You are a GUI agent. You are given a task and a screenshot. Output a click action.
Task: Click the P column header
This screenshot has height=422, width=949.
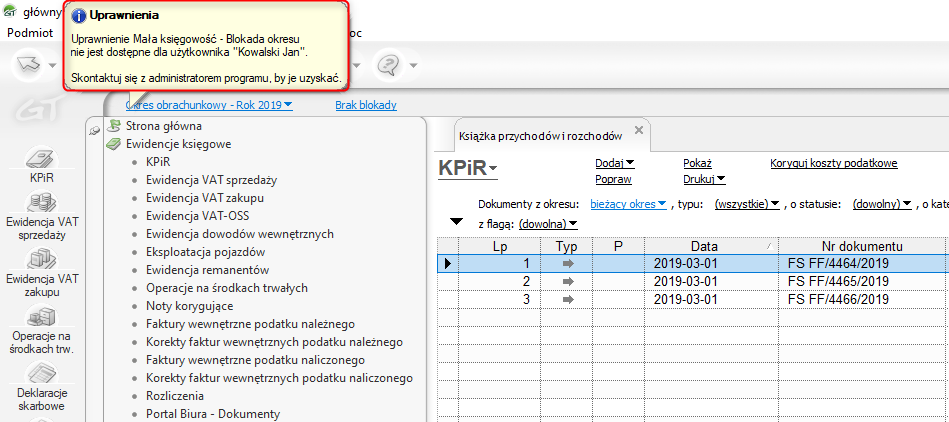[x=619, y=246]
